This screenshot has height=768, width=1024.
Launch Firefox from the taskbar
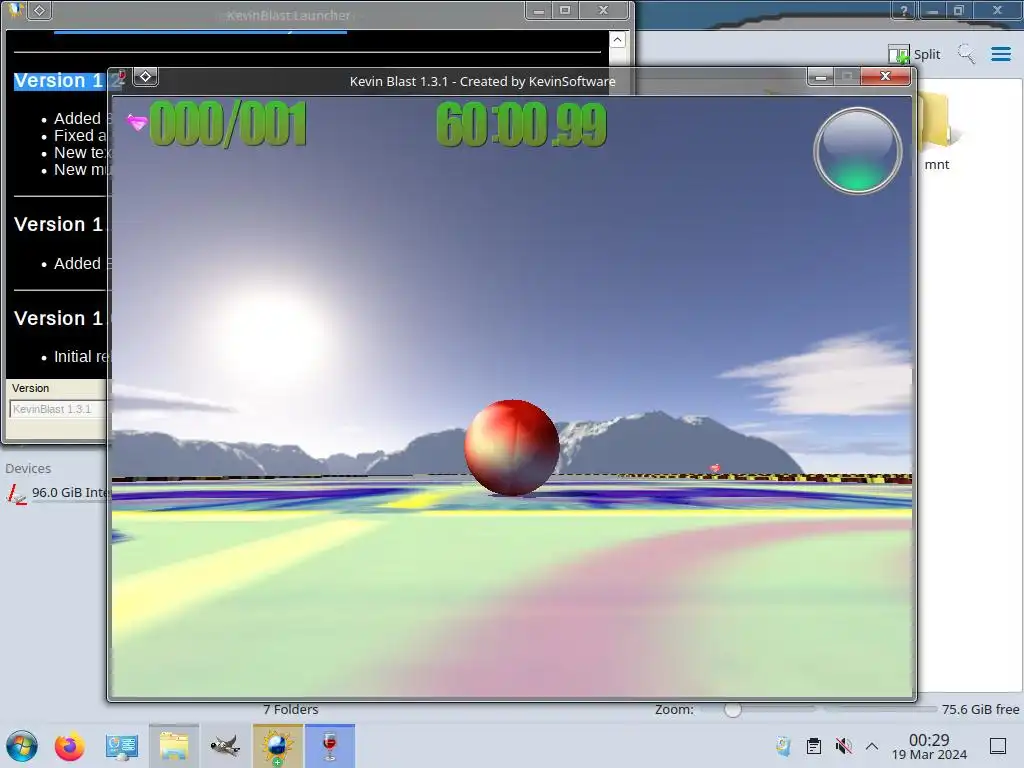pos(70,746)
